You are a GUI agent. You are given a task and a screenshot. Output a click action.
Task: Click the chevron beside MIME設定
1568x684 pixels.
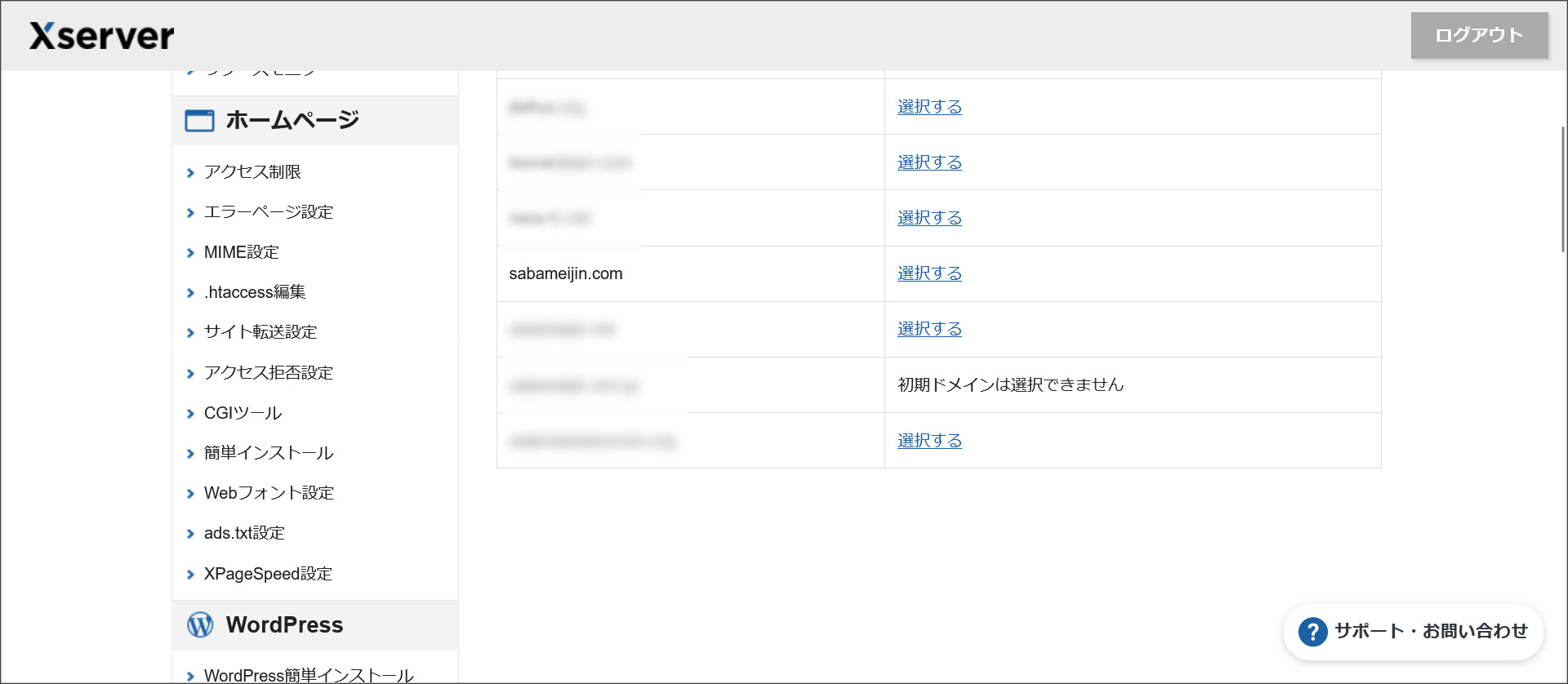point(190,253)
